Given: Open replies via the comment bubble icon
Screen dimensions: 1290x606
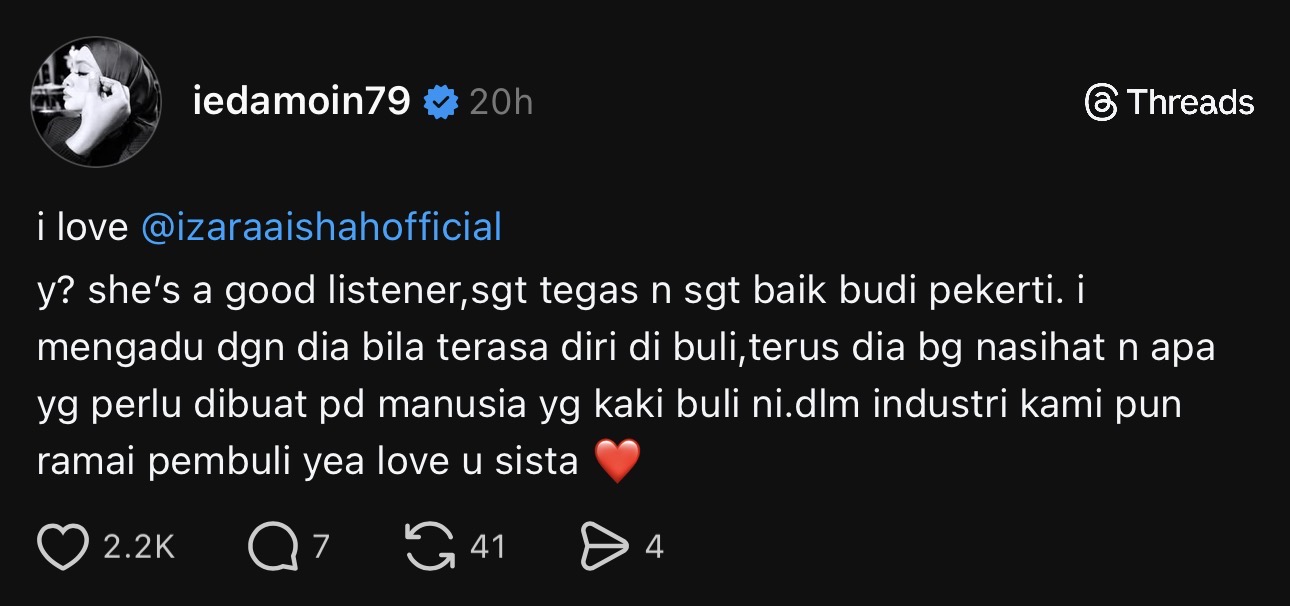Looking at the screenshot, I should [271, 546].
